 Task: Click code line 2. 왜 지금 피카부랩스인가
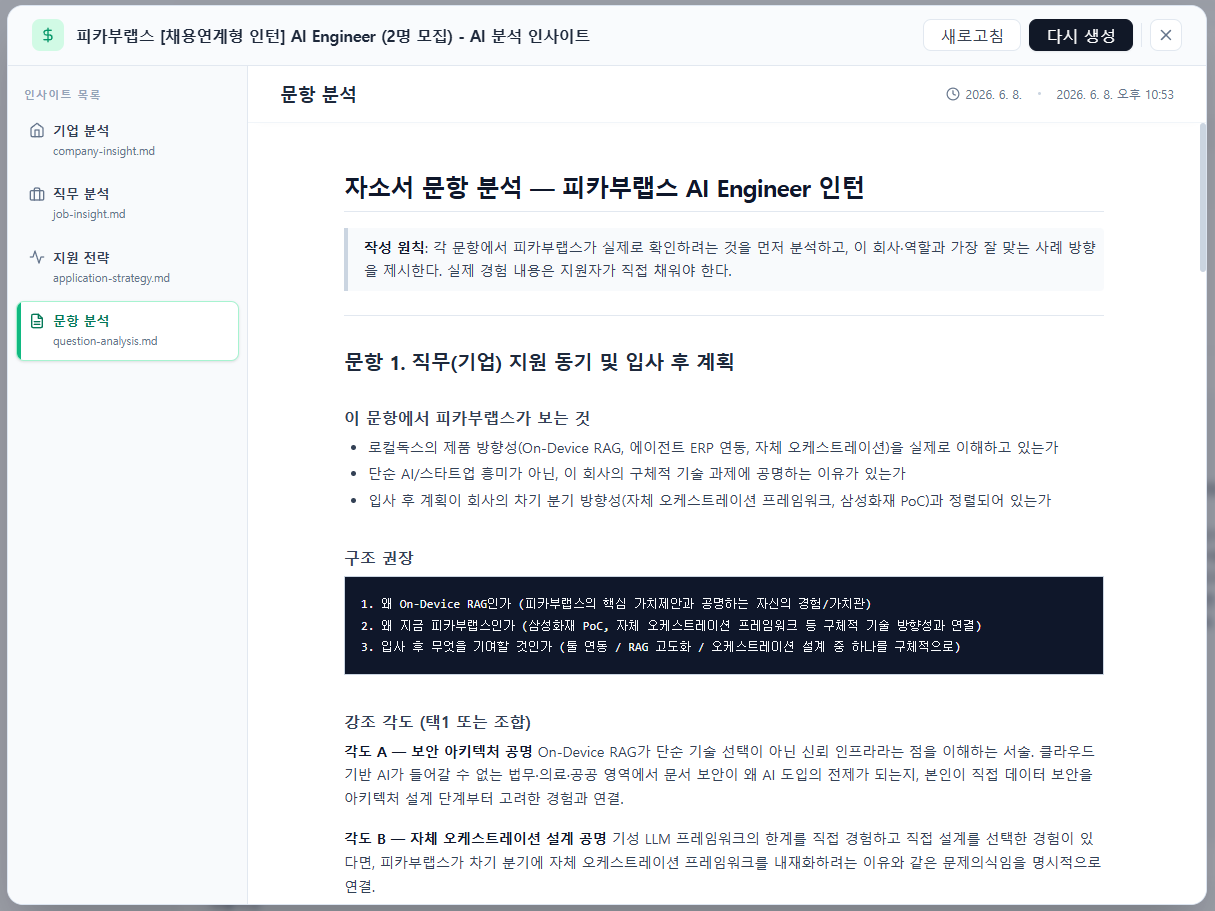coord(671,625)
